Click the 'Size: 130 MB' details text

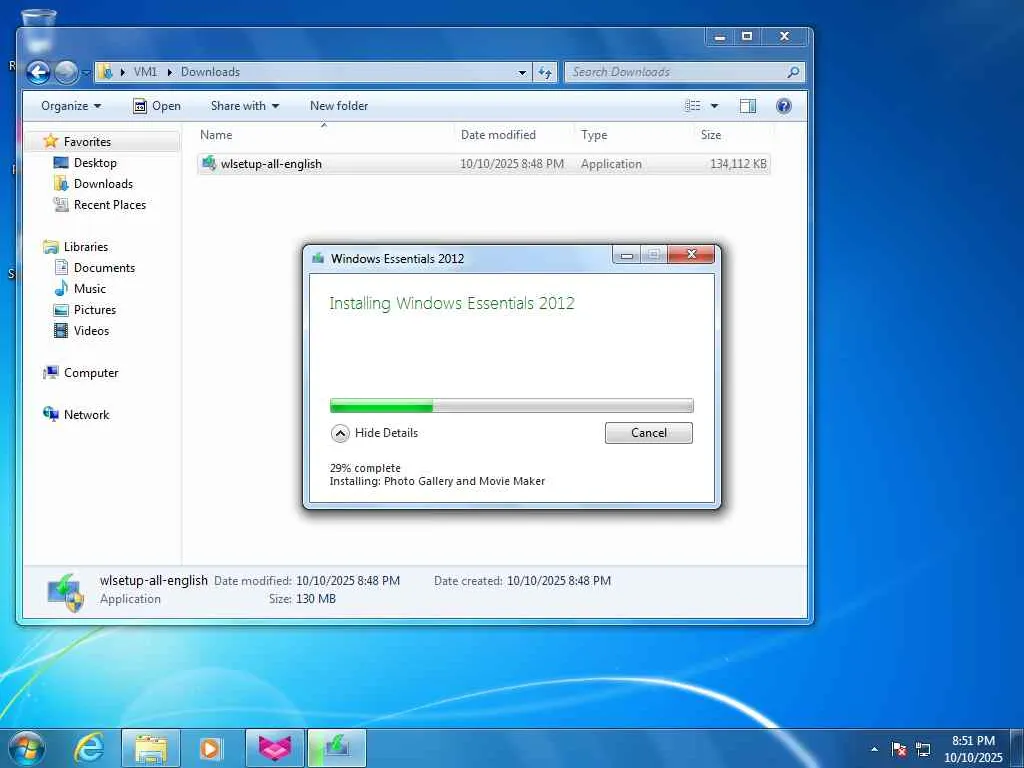[302, 598]
